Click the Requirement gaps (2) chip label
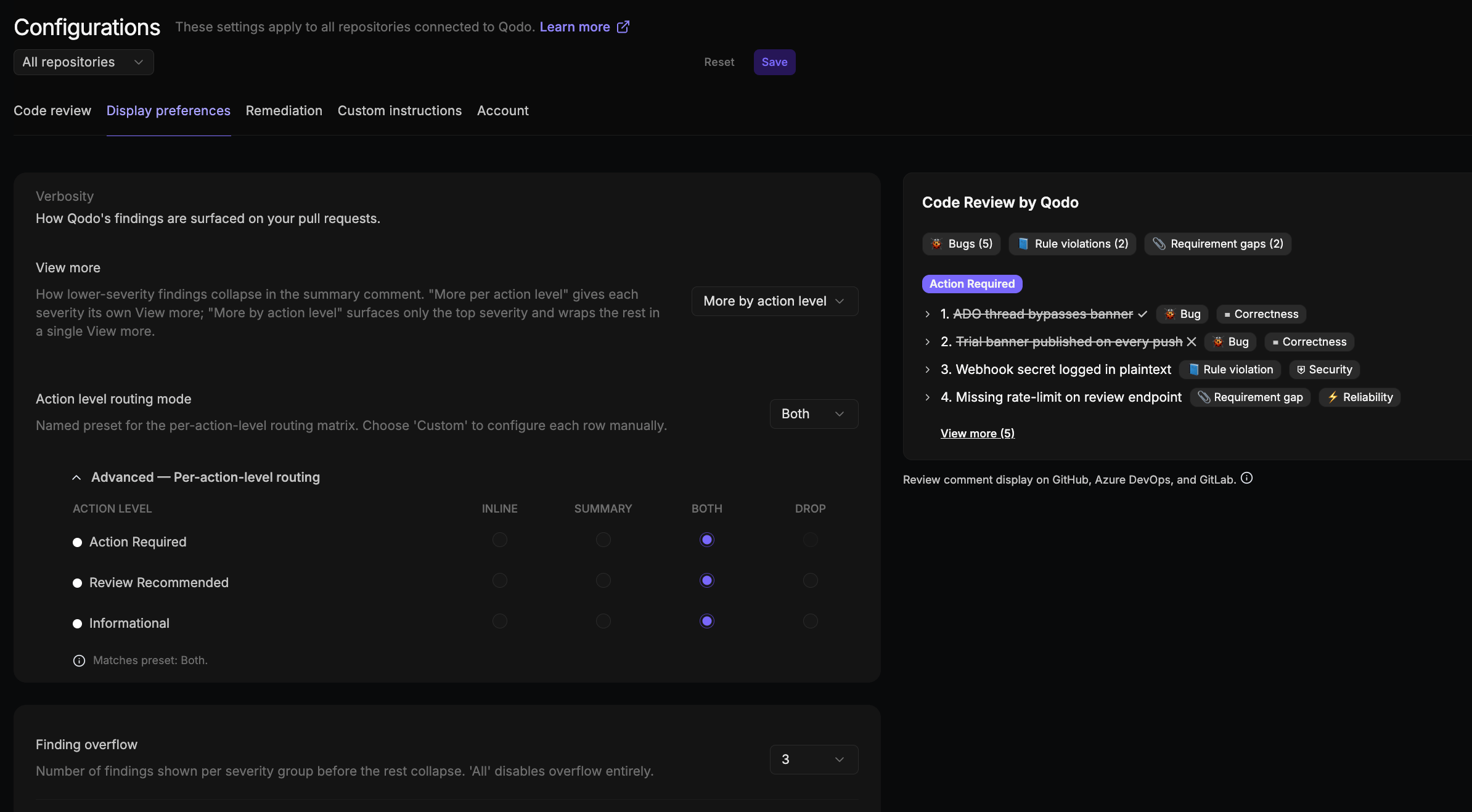1472x812 pixels. (x=1227, y=244)
